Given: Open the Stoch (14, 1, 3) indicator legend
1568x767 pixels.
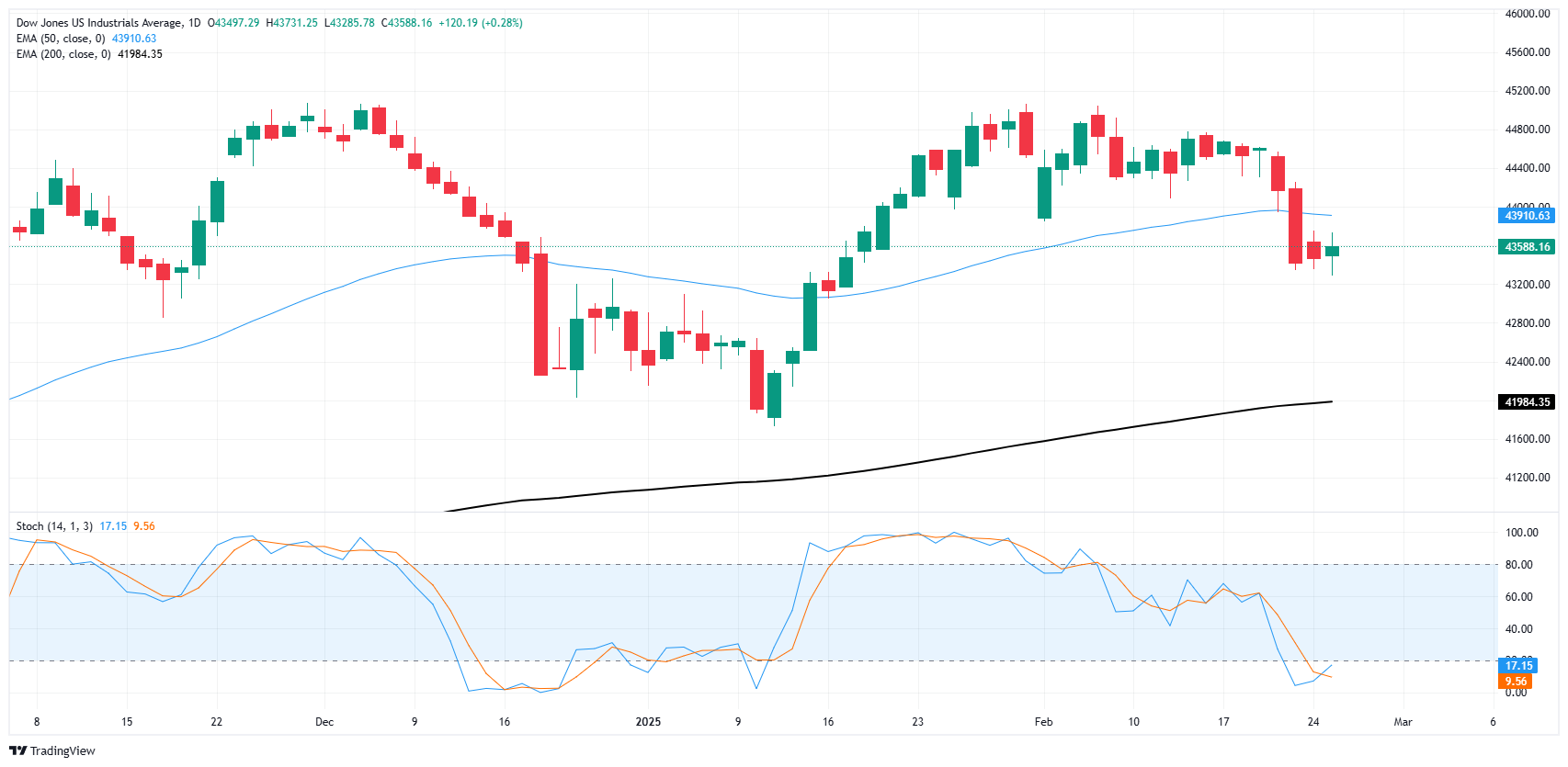Looking at the screenshot, I should 54,526.
